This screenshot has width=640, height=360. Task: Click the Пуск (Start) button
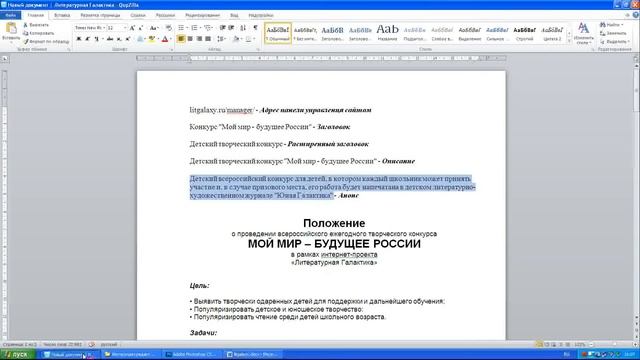18,354
